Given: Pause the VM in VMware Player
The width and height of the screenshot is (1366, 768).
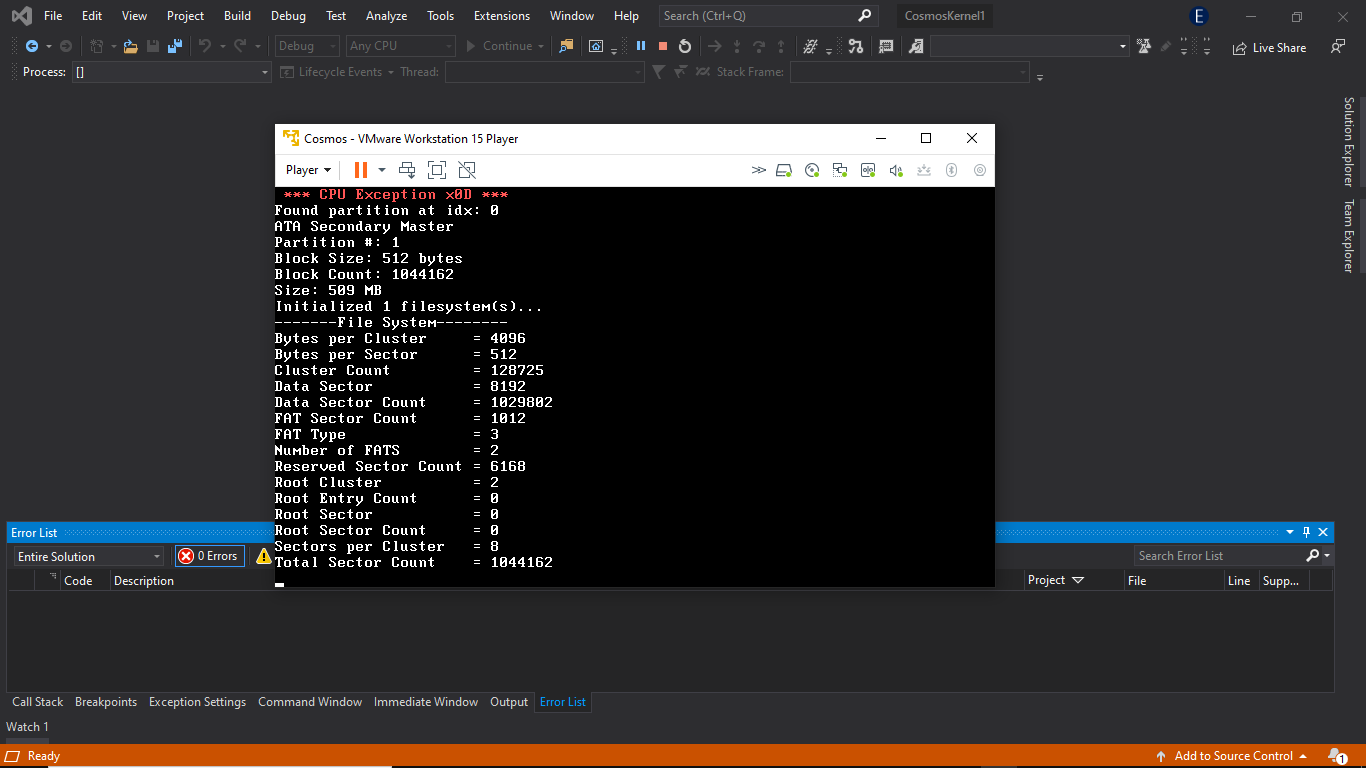Looking at the screenshot, I should point(361,170).
